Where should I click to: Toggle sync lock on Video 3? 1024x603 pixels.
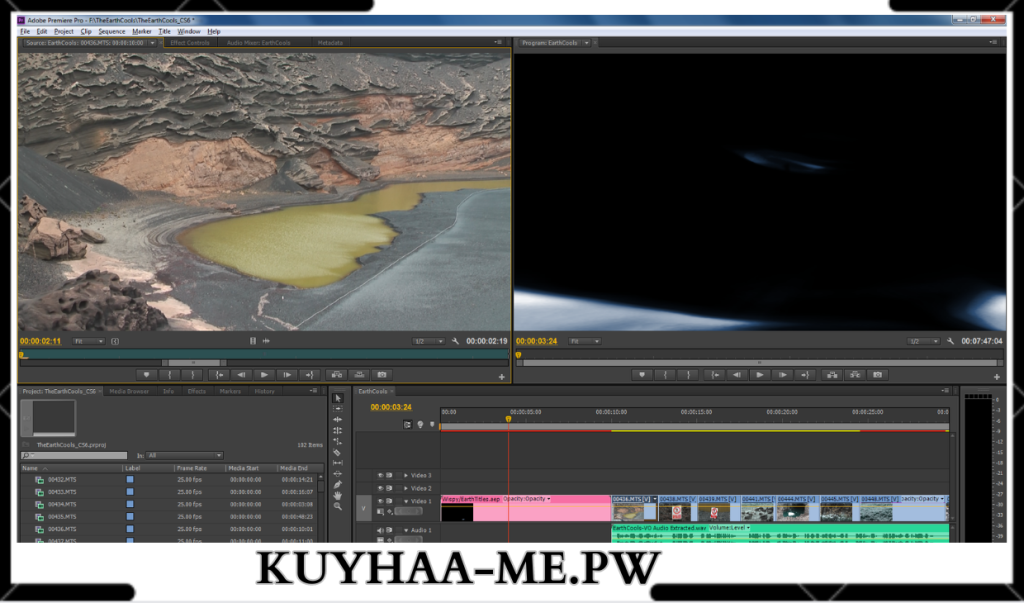tap(389, 476)
